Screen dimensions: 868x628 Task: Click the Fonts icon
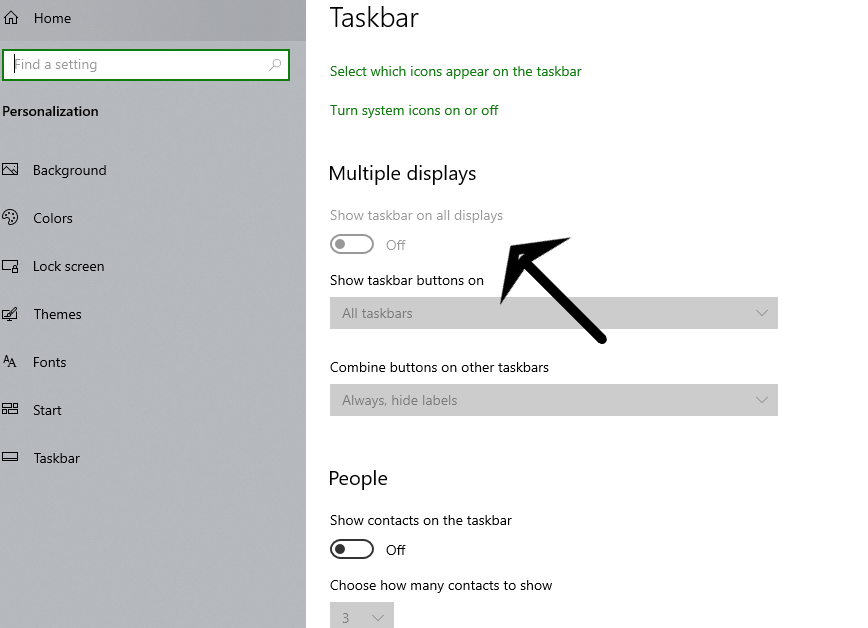[10, 362]
